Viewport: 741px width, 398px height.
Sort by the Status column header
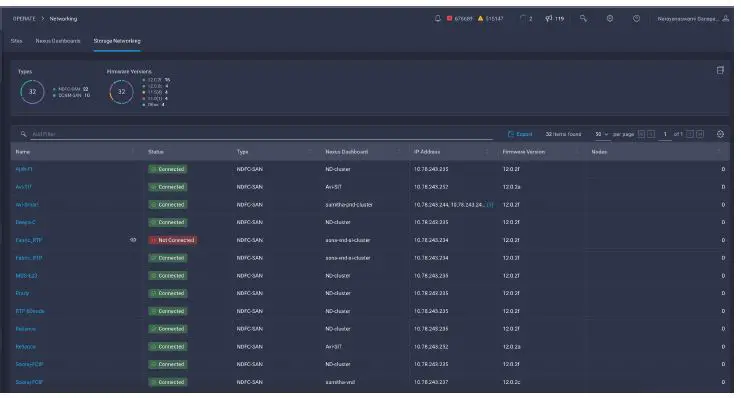[x=156, y=152]
